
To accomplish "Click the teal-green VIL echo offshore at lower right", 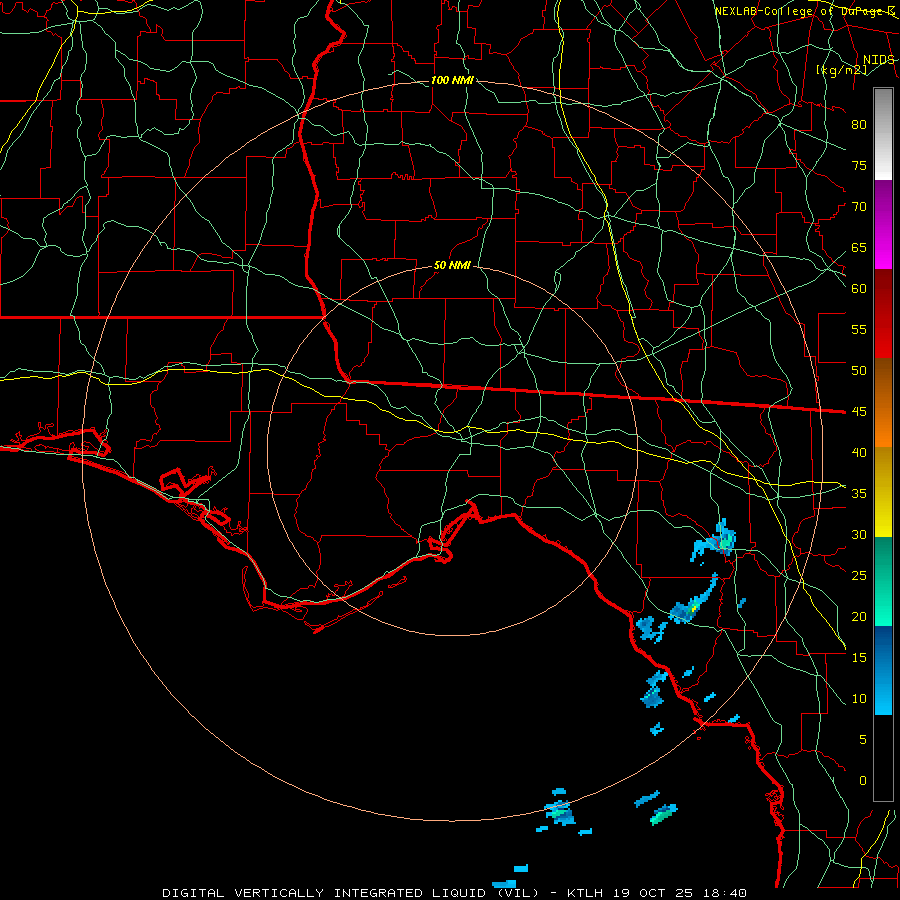I will coord(664,814).
